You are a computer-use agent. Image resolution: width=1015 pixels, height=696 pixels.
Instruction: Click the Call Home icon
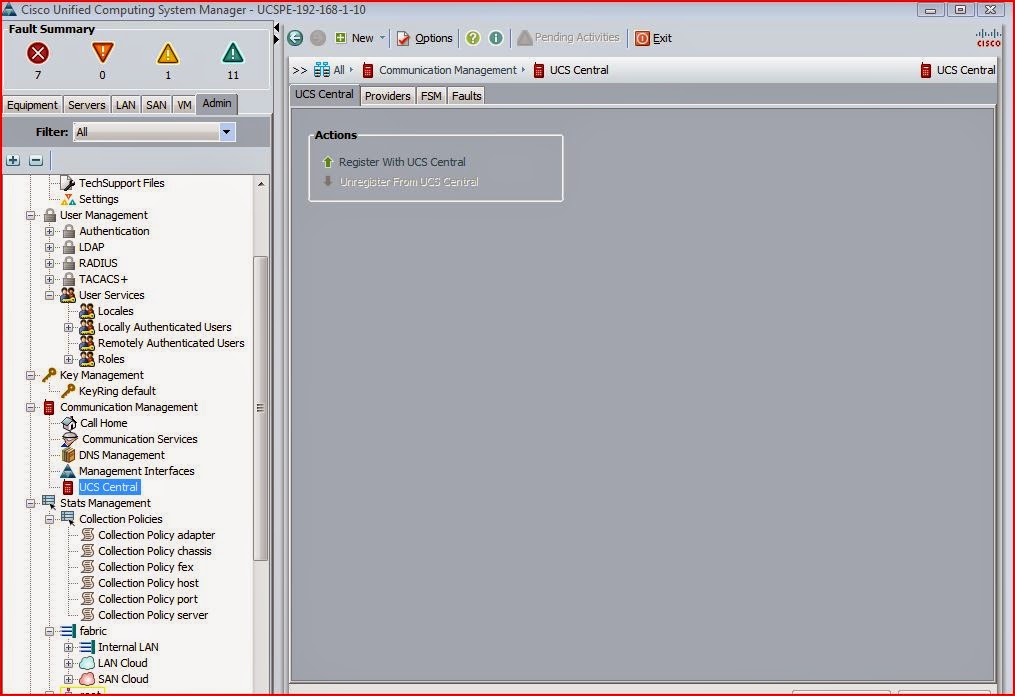(x=69, y=423)
